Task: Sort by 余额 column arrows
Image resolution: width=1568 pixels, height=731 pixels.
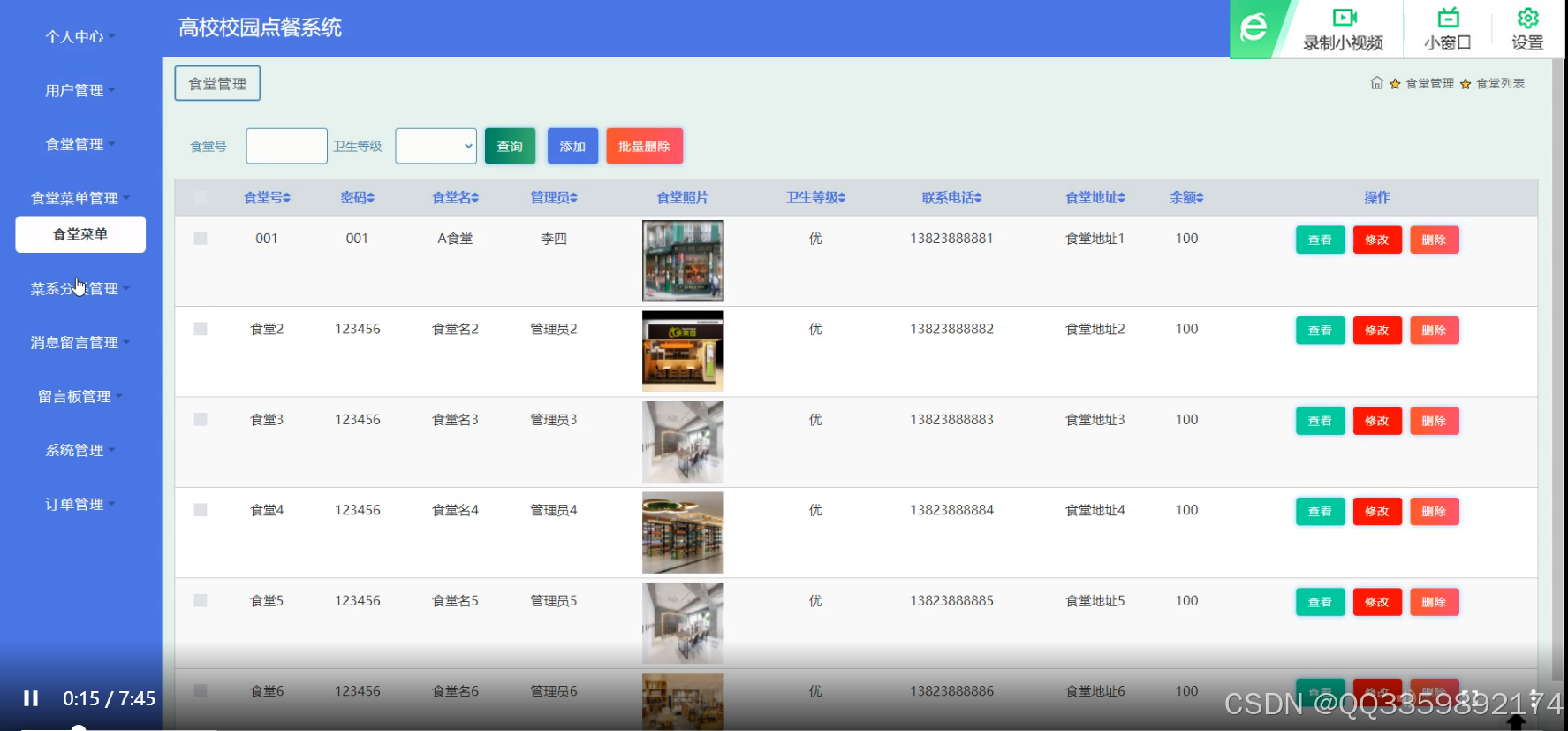Action: [x=1200, y=198]
